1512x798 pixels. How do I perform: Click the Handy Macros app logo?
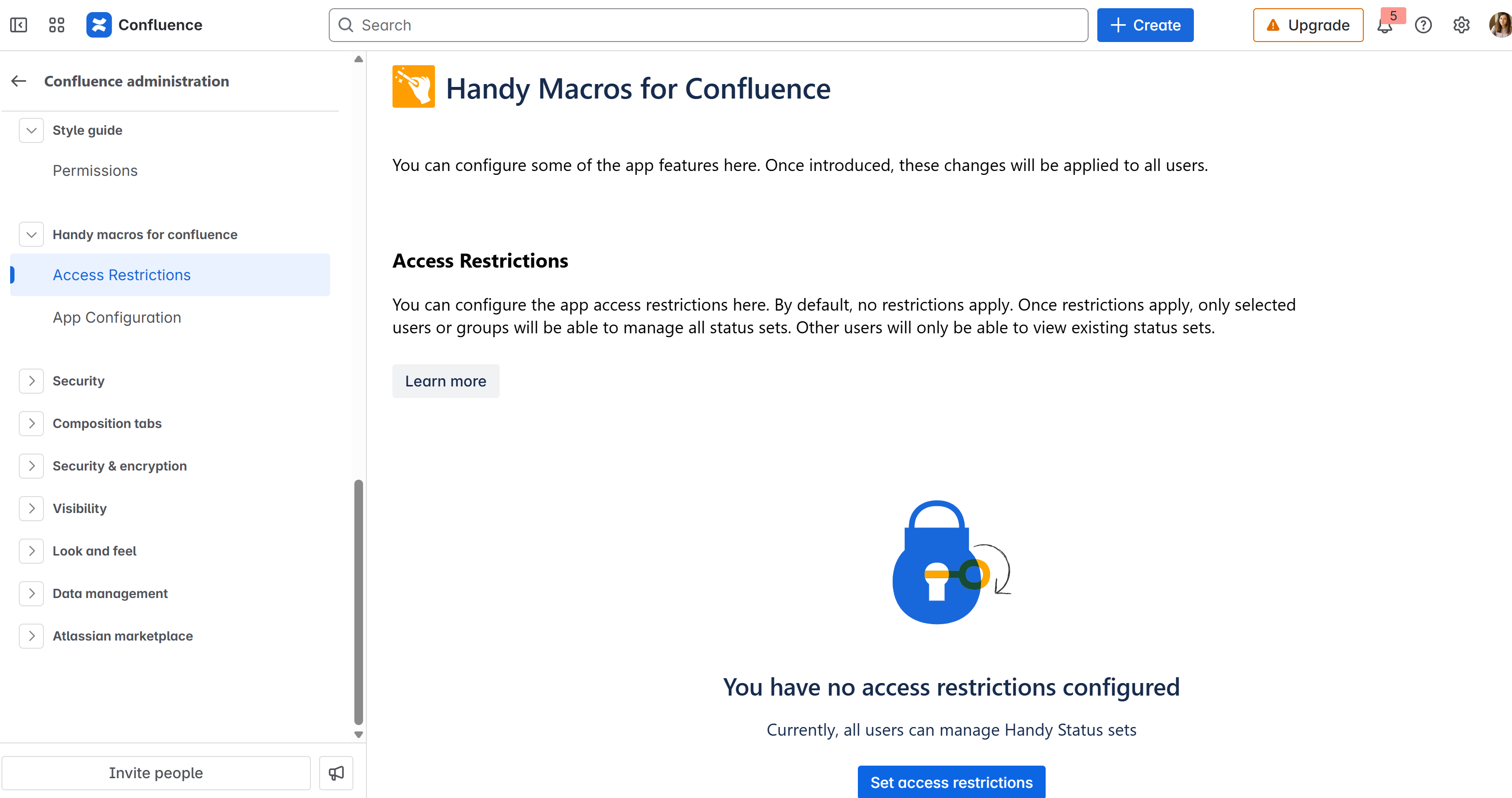coord(414,86)
